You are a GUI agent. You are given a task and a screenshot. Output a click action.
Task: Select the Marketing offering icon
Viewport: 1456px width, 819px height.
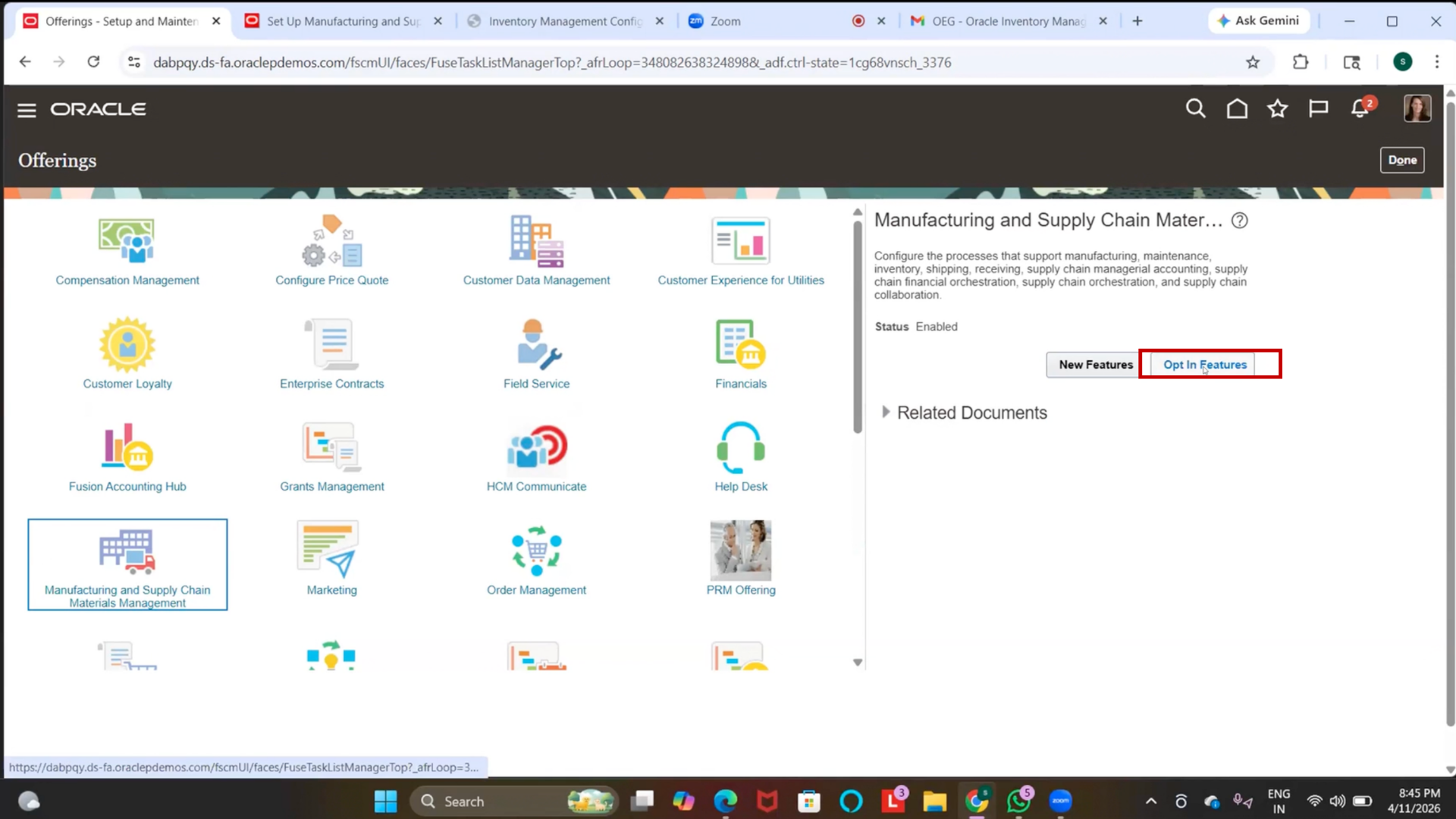[x=328, y=550]
